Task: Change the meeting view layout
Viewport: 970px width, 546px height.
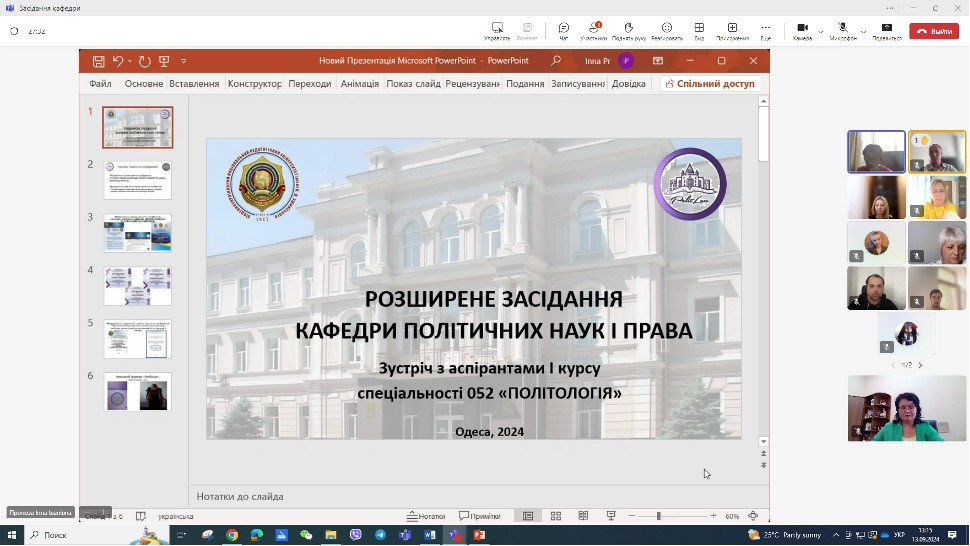Action: coord(699,30)
